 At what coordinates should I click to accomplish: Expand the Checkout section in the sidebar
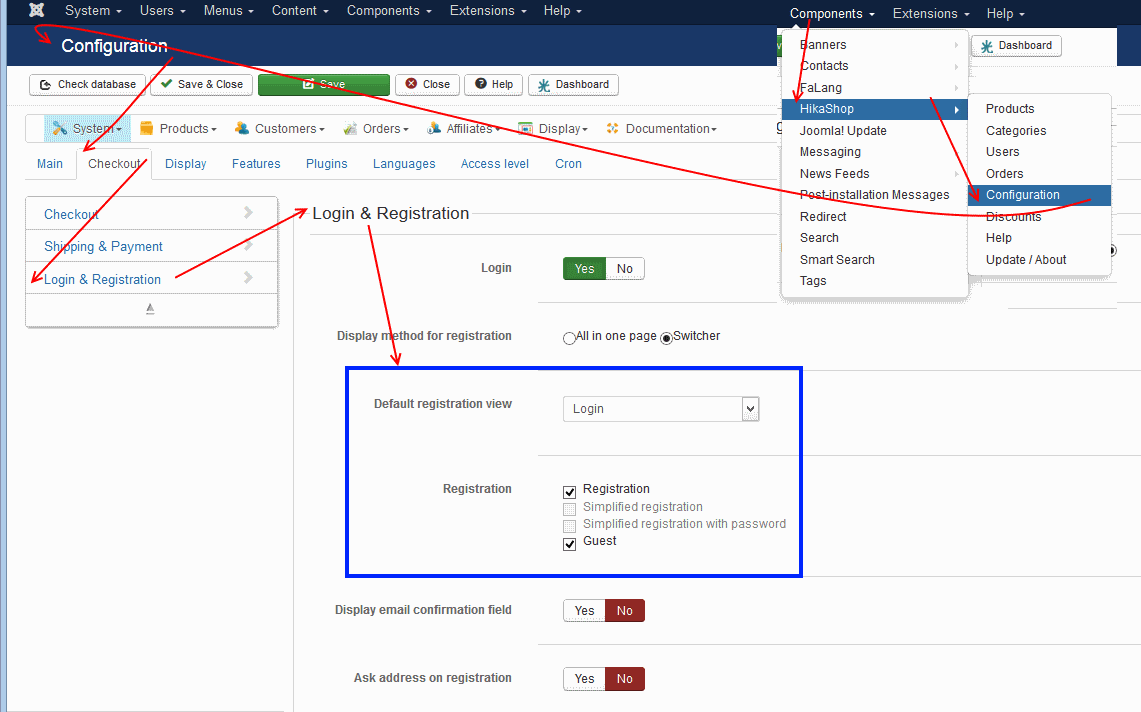[x=151, y=214]
